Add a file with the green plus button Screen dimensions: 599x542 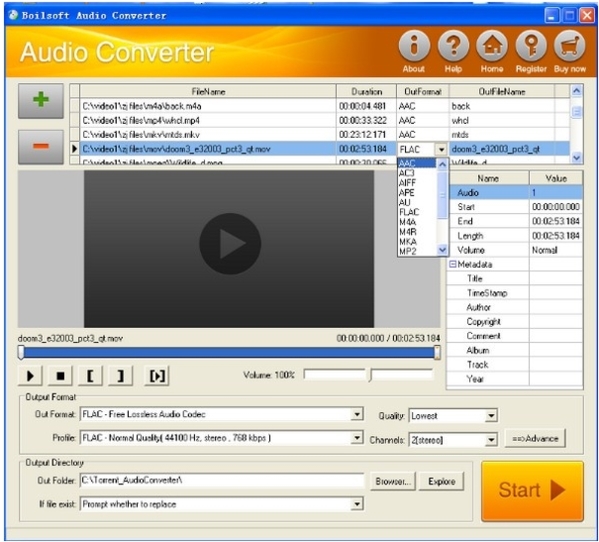[x=41, y=101]
